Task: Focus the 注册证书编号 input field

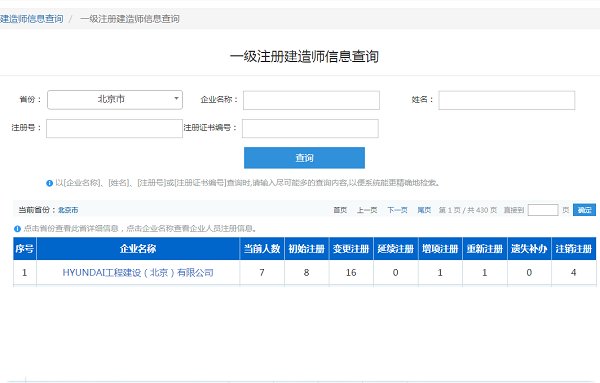Action: click(x=310, y=128)
